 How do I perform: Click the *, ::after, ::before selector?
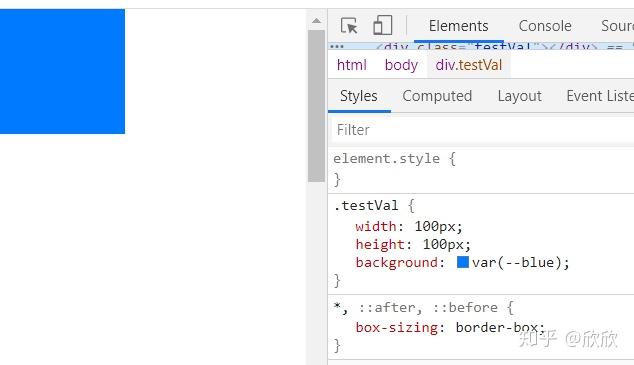click(415, 308)
